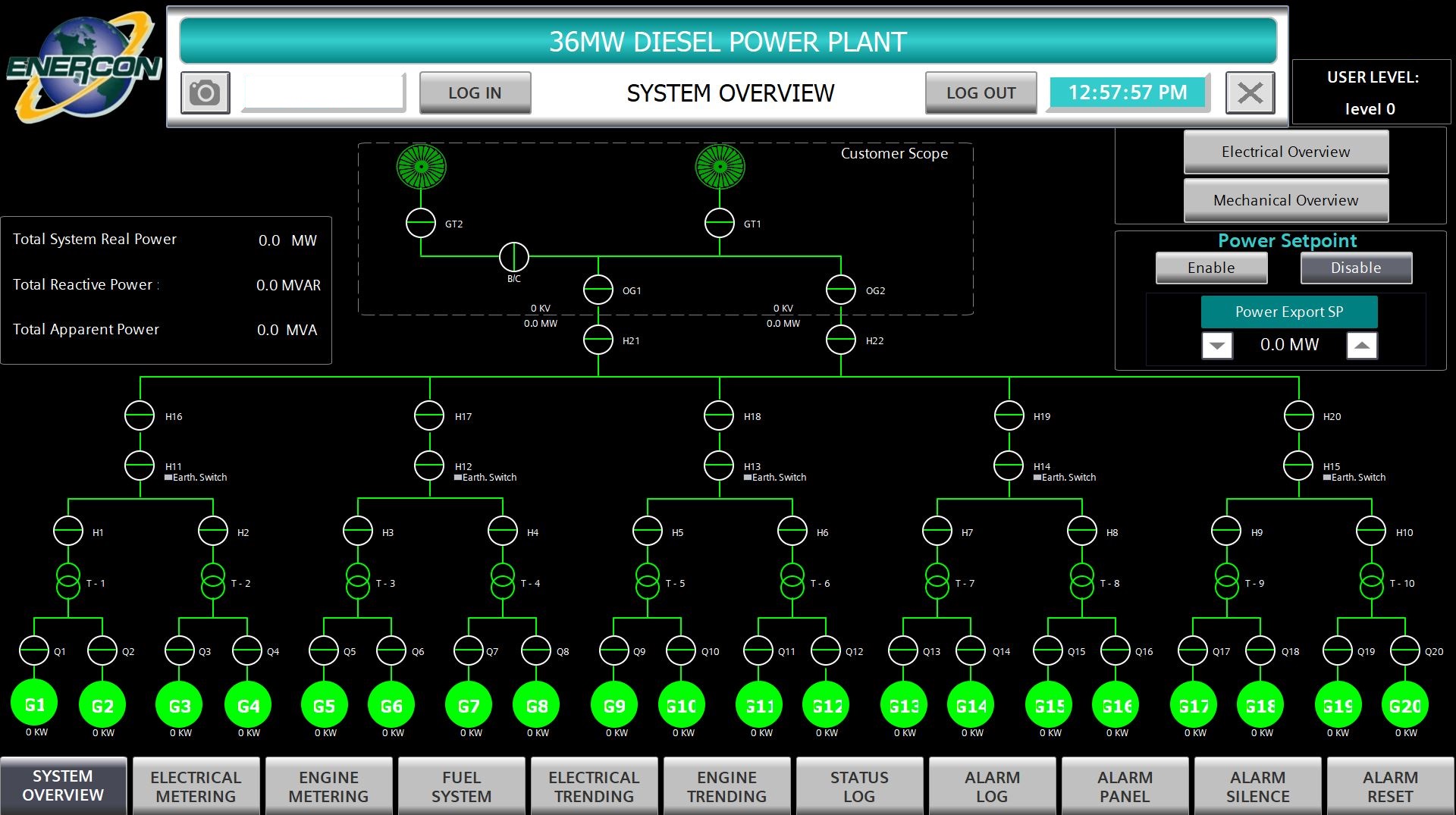Click the B/C bus coupler breaker
This screenshot has width=1456, height=815.
click(514, 257)
